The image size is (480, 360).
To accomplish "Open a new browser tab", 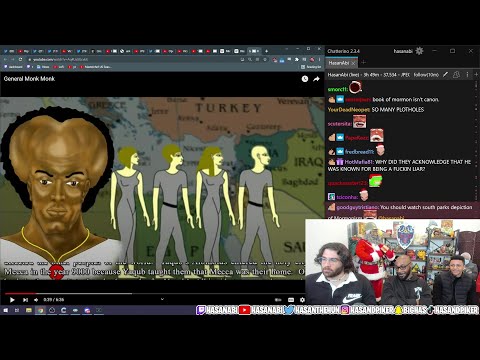I will coord(266,51).
